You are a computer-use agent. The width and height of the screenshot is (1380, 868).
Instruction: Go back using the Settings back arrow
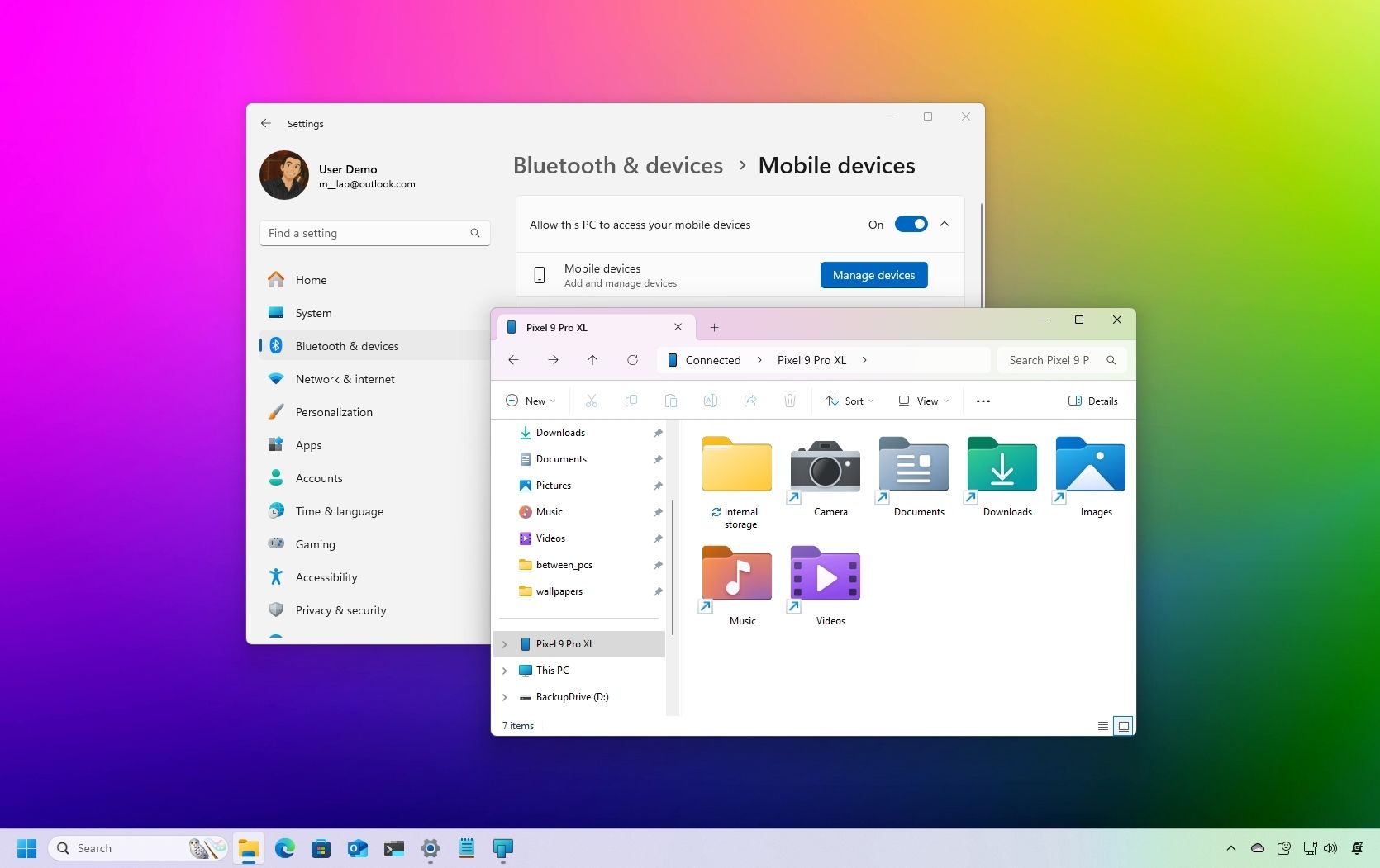tap(266, 123)
